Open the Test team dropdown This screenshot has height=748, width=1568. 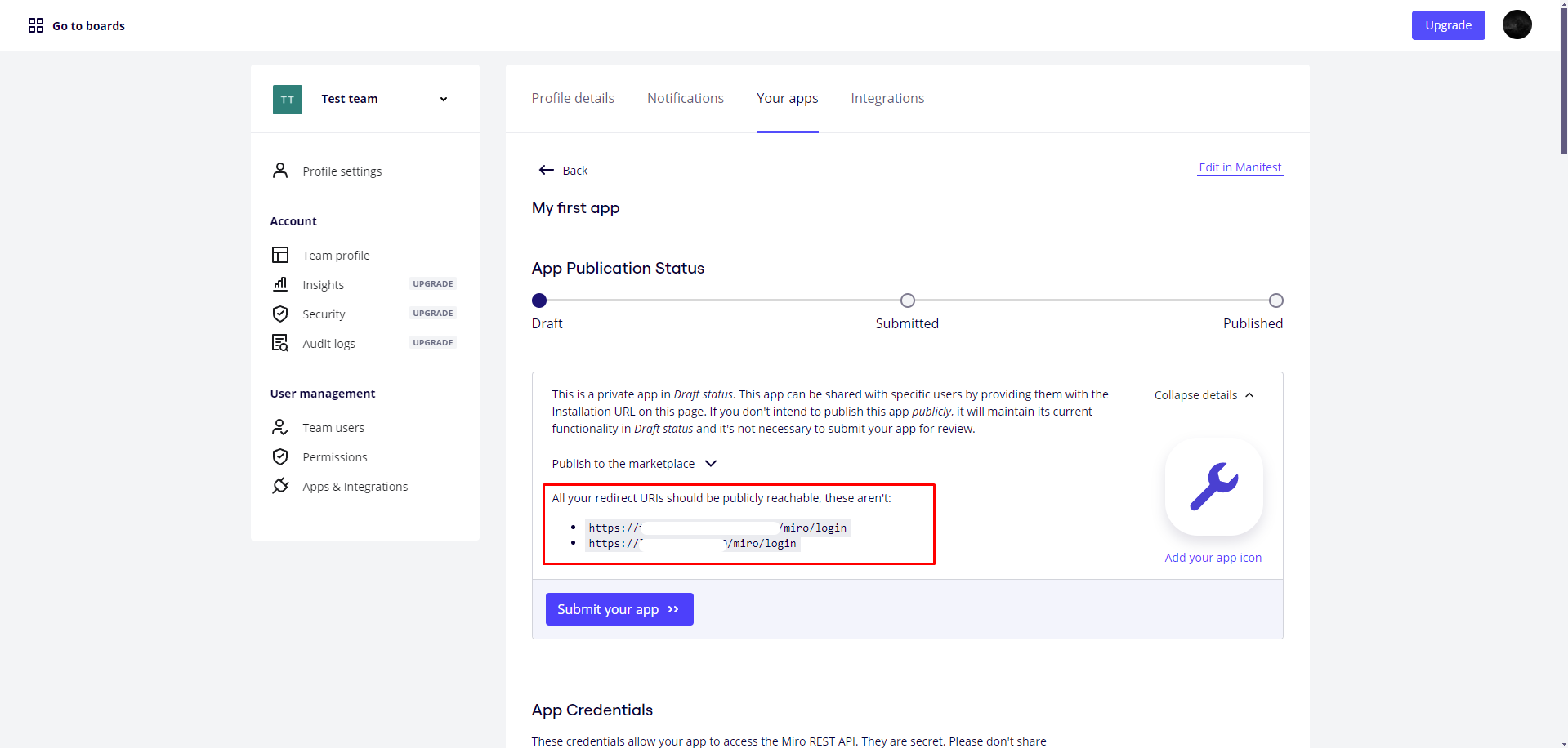click(444, 99)
